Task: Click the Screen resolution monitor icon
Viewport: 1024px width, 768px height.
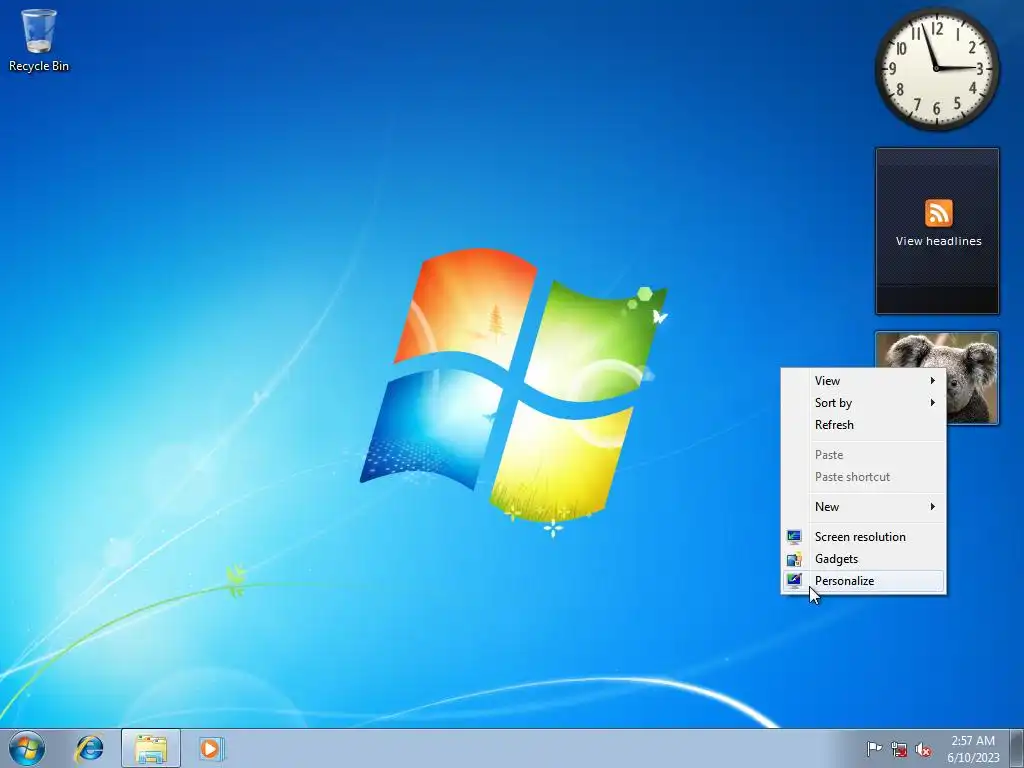Action: [794, 537]
